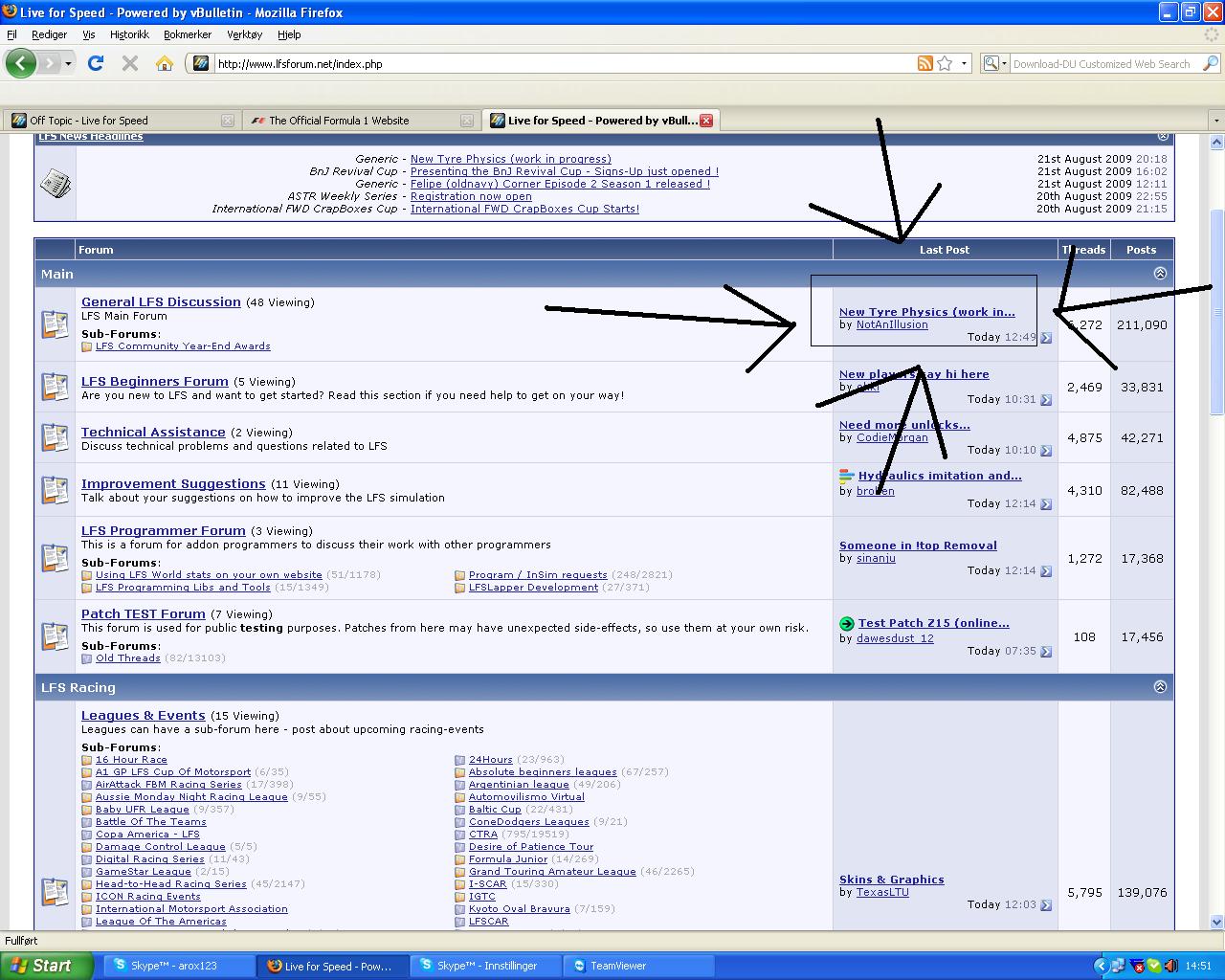Close the active Live for Speed tab
The height and width of the screenshot is (980, 1225).
tap(705, 121)
